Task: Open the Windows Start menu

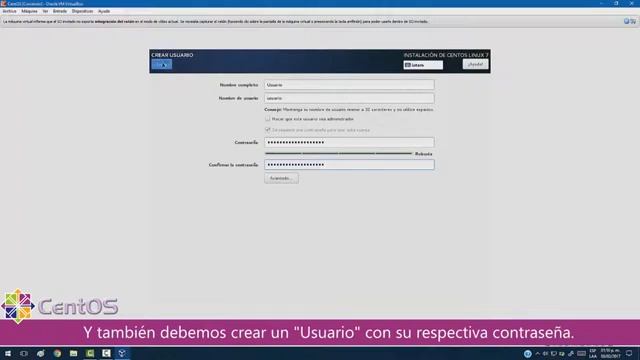Action: tap(8, 353)
